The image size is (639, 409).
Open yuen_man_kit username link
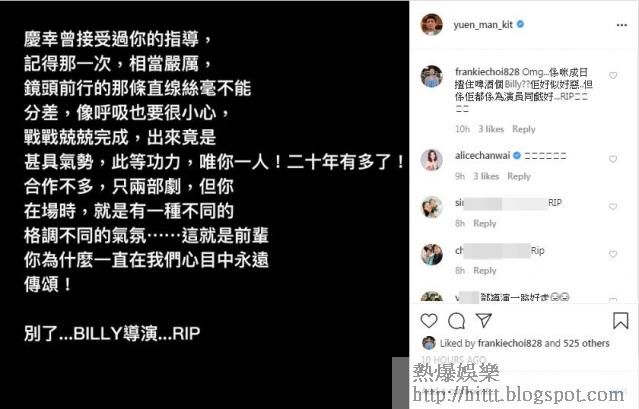[483, 25]
